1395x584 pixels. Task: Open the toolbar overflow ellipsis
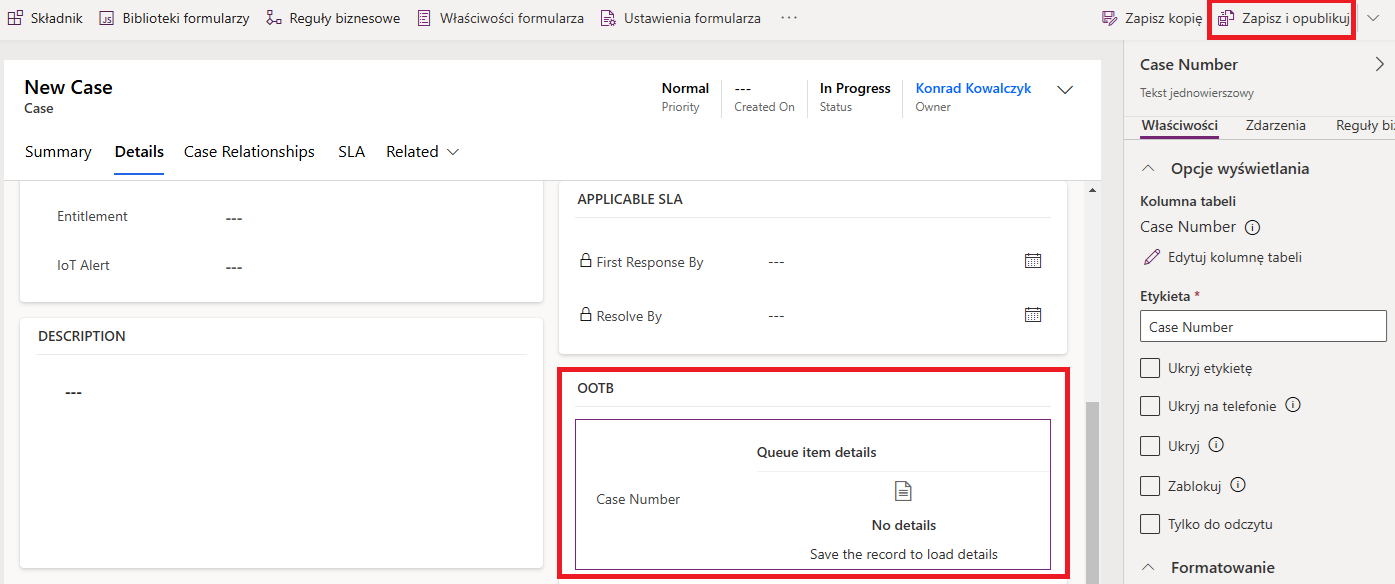click(x=789, y=18)
